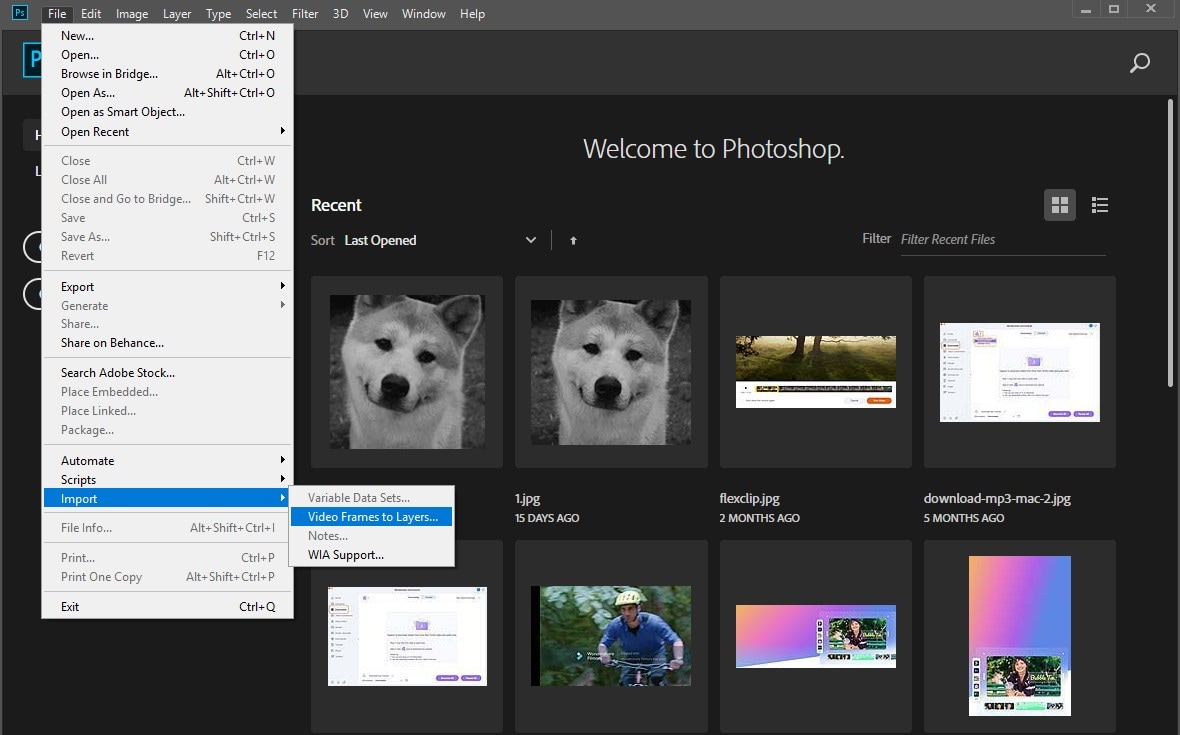Click the Import menu entry

point(167,499)
